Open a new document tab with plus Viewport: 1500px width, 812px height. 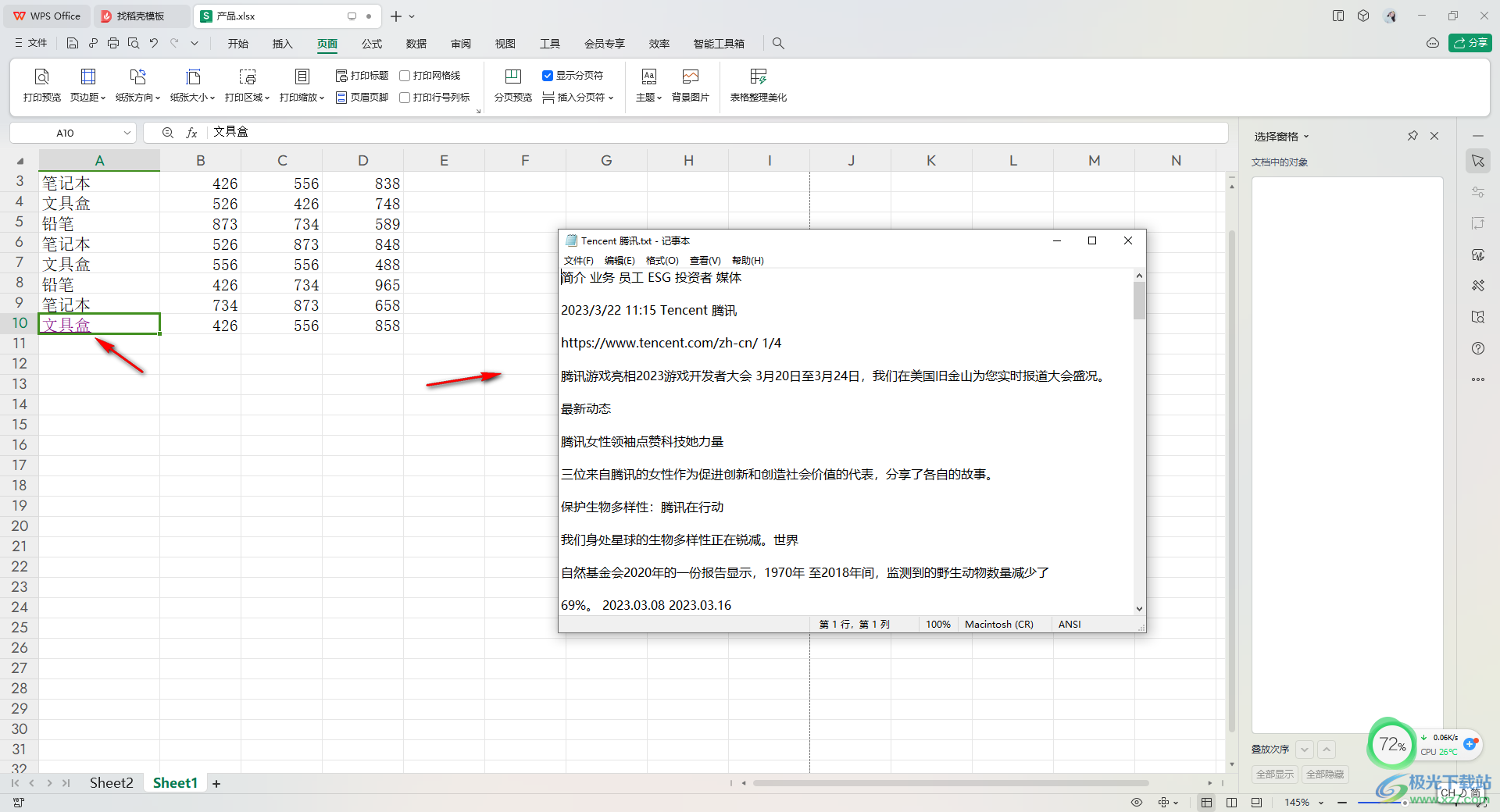pyautogui.click(x=395, y=16)
